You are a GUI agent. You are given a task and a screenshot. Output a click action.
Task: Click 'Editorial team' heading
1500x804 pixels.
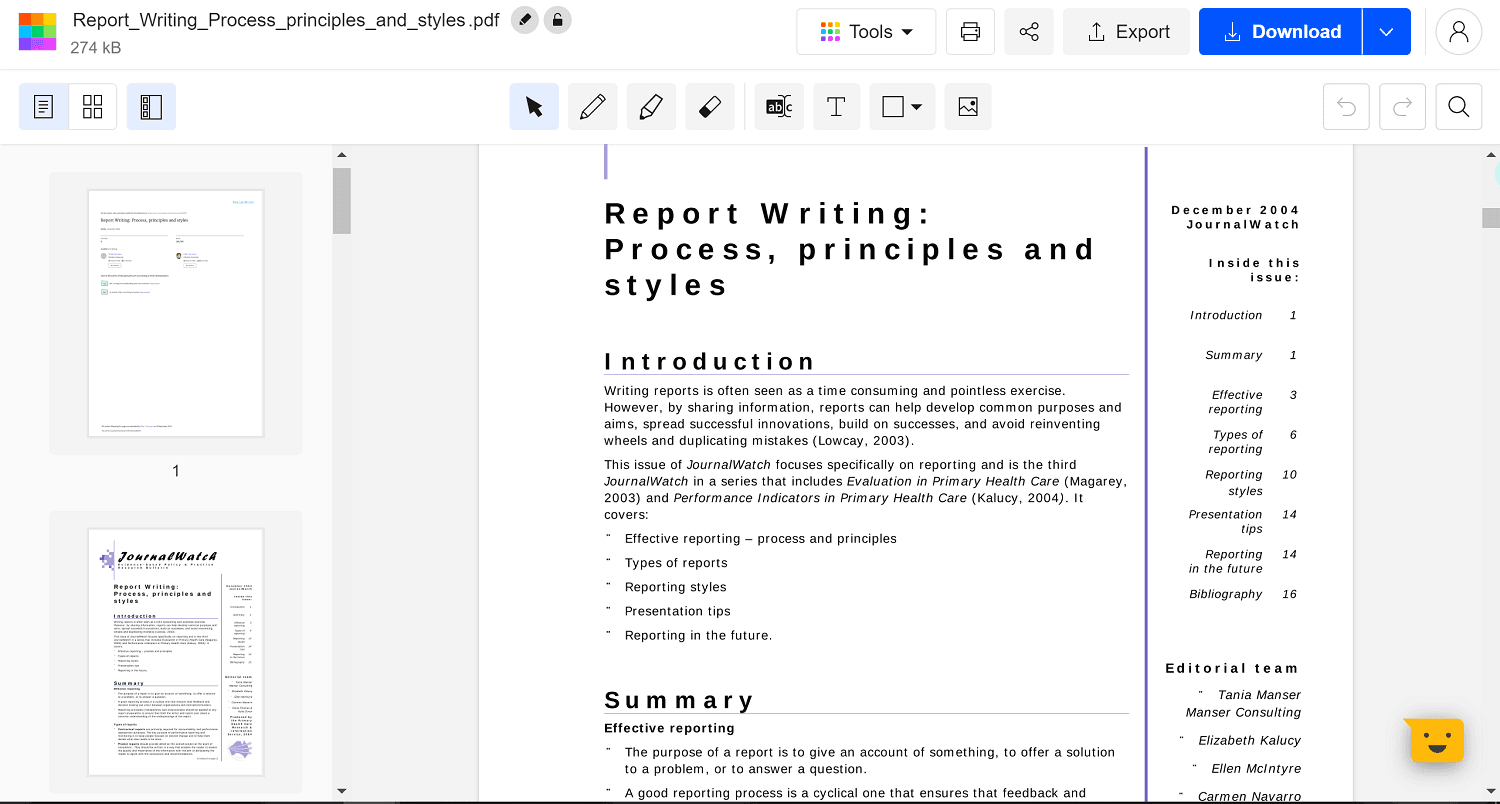point(1232,668)
